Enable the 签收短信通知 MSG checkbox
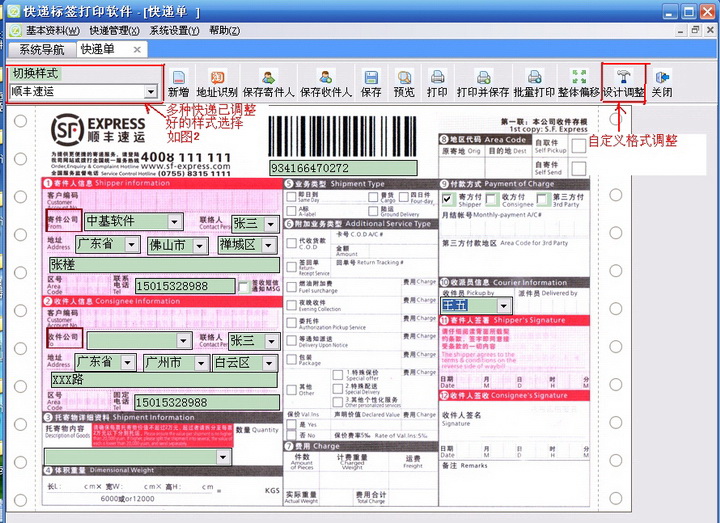The width and height of the screenshot is (720, 523). (243, 287)
